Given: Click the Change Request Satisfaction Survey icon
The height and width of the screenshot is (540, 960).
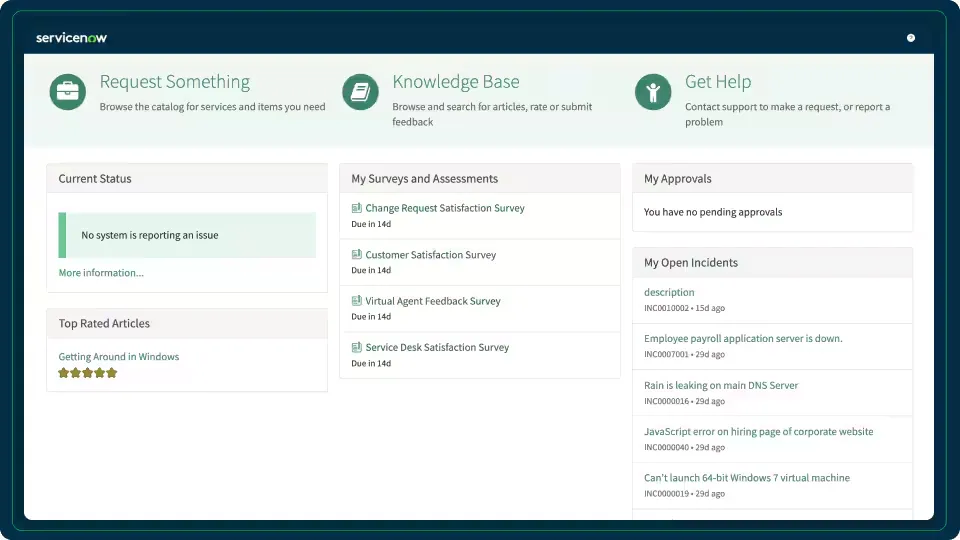Looking at the screenshot, I should pos(357,208).
